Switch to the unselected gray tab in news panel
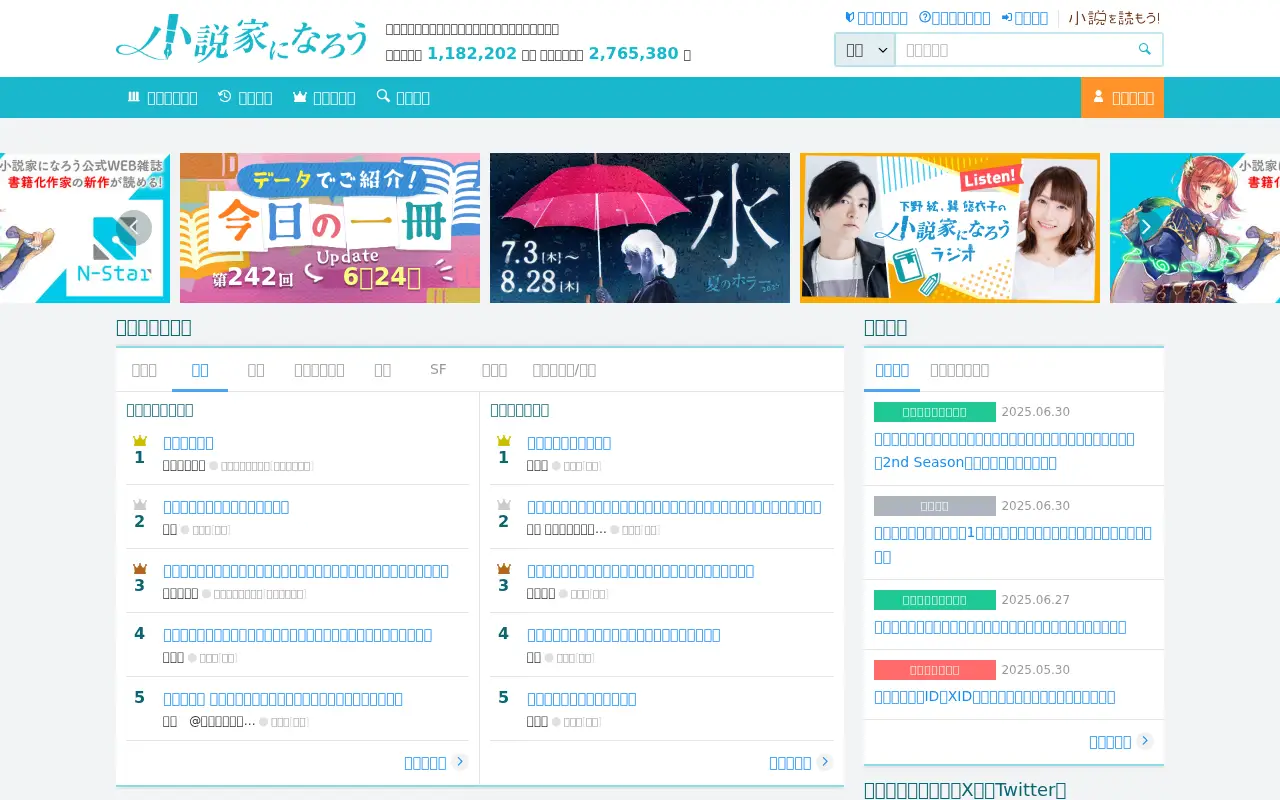The image size is (1280, 800). pos(959,369)
